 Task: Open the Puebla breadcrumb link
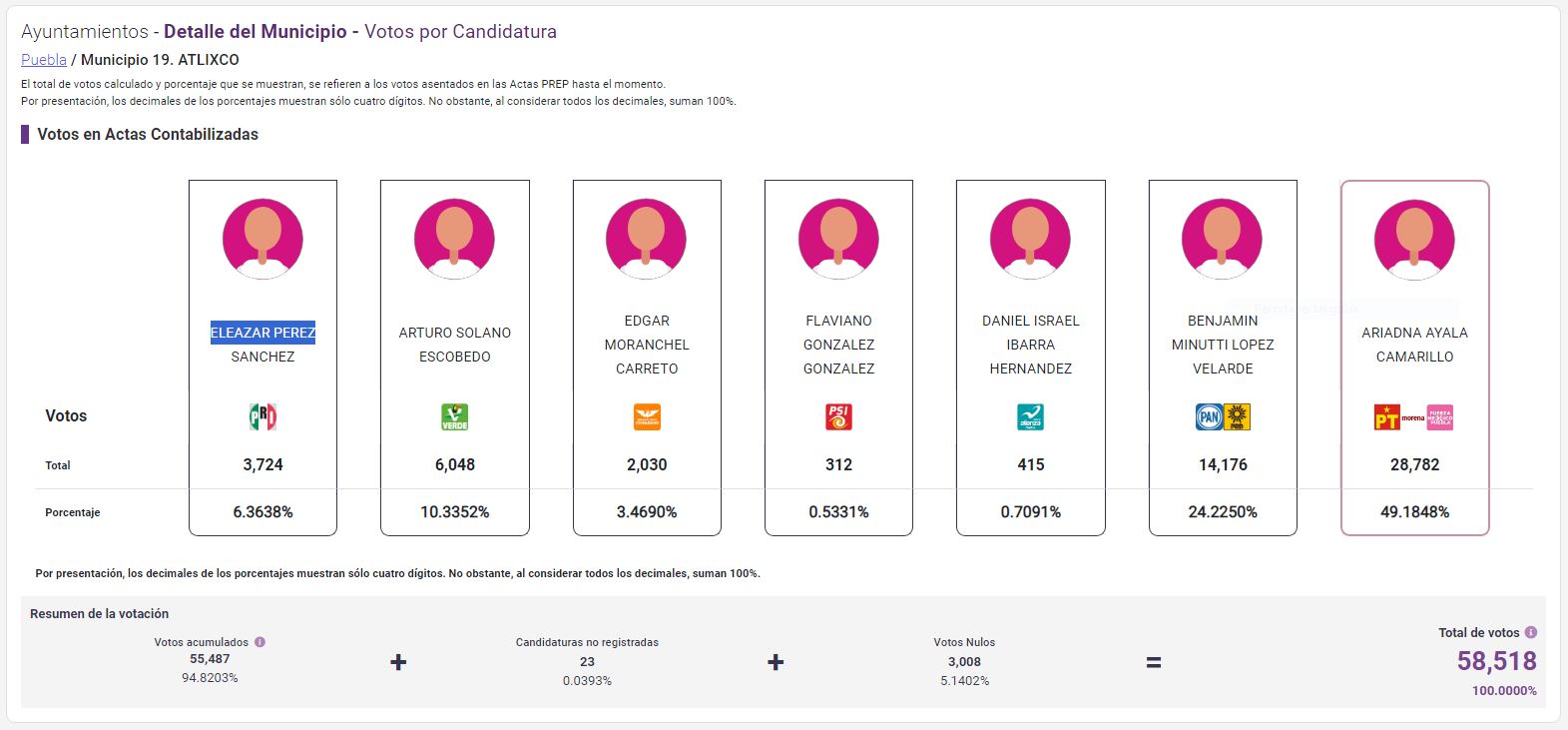tap(44, 60)
